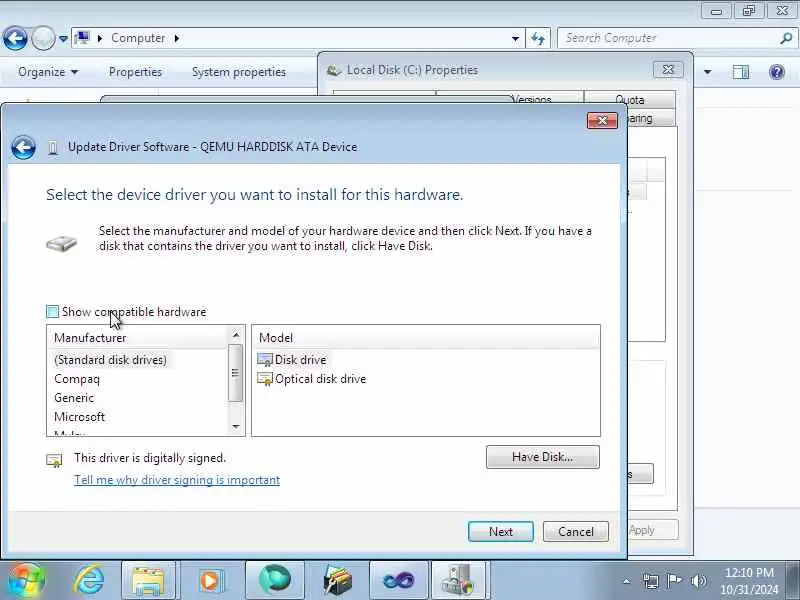Select Compaq in Manufacturer list

[x=77, y=379]
